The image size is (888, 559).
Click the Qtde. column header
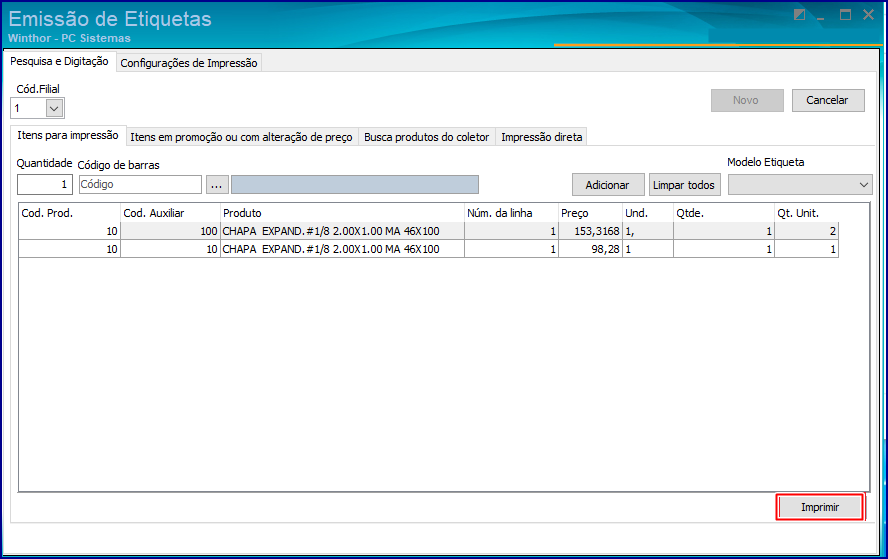pyautogui.click(x=724, y=213)
